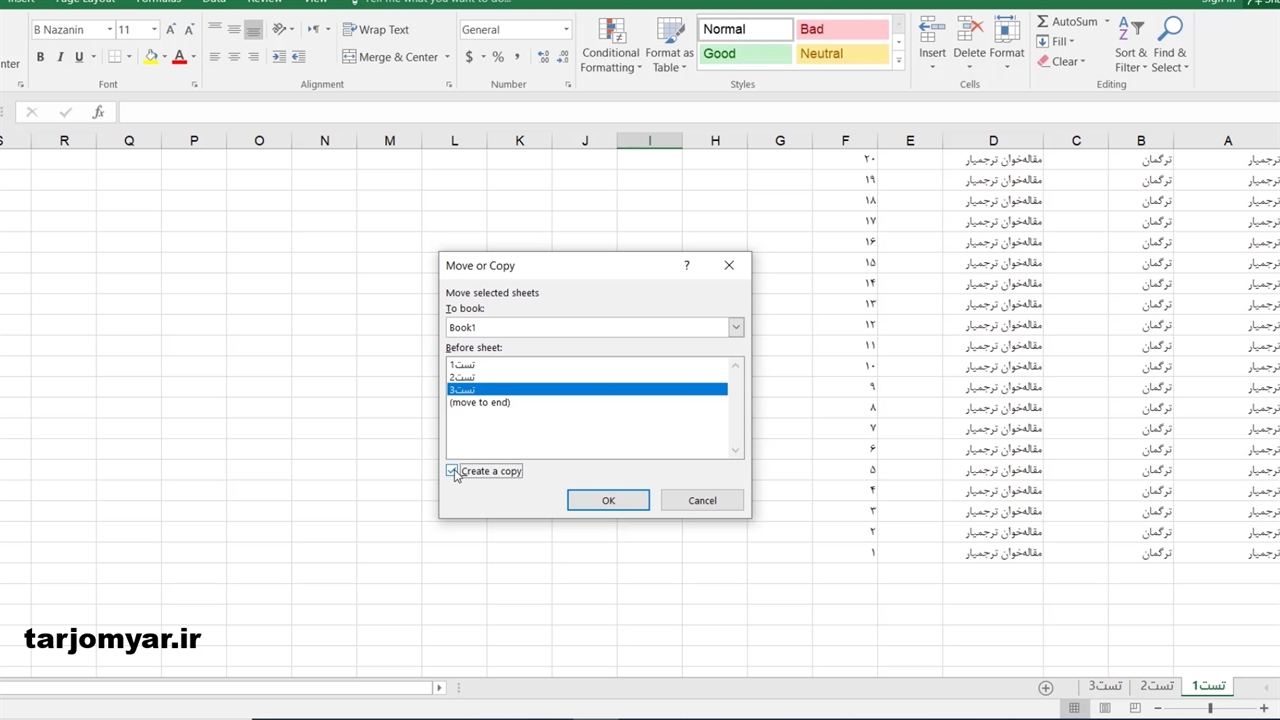Open the font name dropdown
This screenshot has width=1280, height=720.
[x=109, y=30]
